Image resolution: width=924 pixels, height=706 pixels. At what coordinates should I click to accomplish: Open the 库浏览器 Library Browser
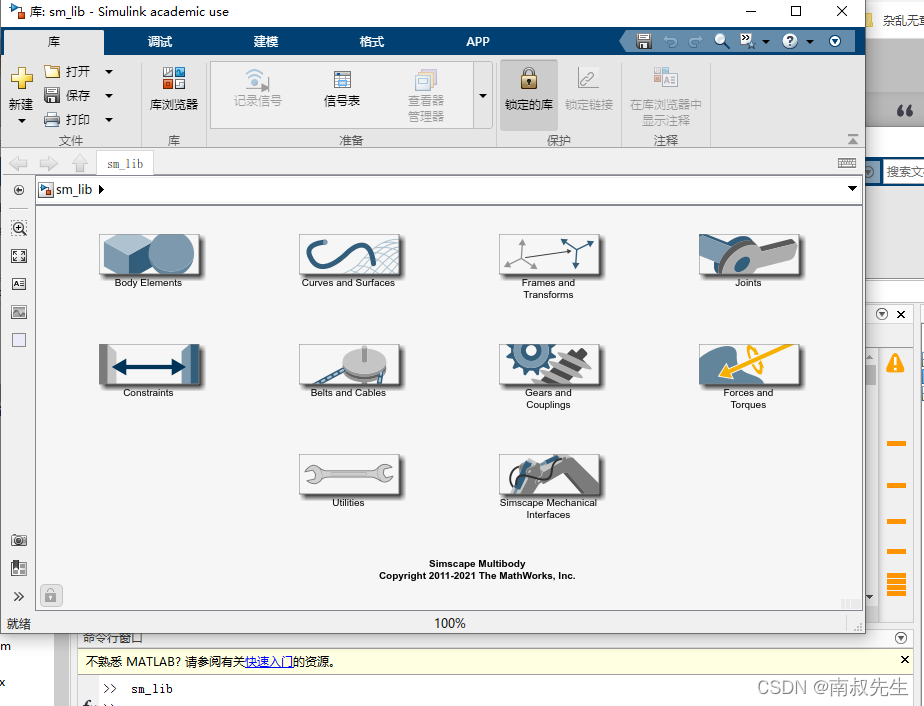[x=173, y=89]
